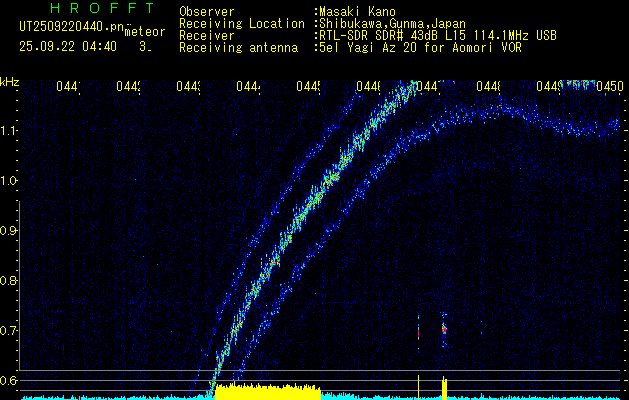Viewport: 629px width, 400px height.
Task: Click the date stamp 25.09.22 04:40
Action: (x=68, y=47)
